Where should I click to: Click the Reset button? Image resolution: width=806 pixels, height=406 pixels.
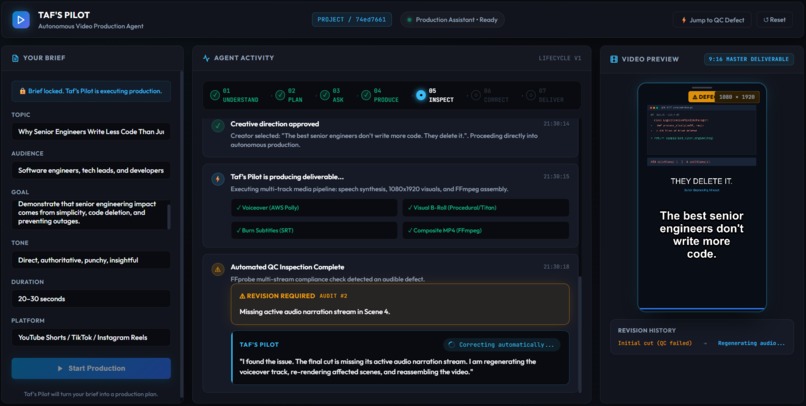tap(774, 20)
